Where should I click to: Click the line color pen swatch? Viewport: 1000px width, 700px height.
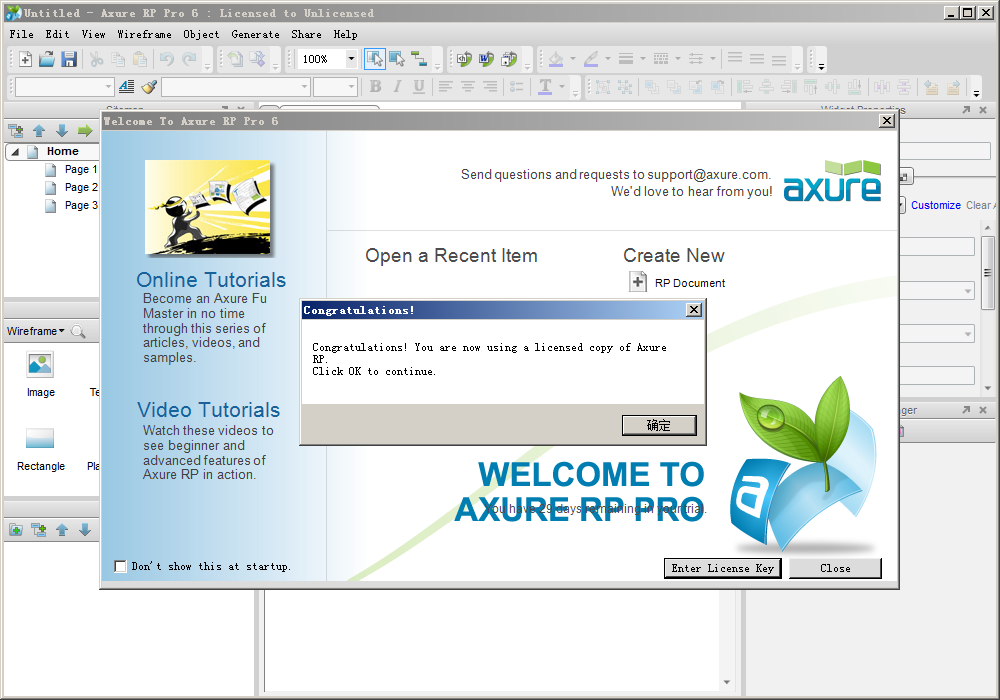tap(591, 59)
